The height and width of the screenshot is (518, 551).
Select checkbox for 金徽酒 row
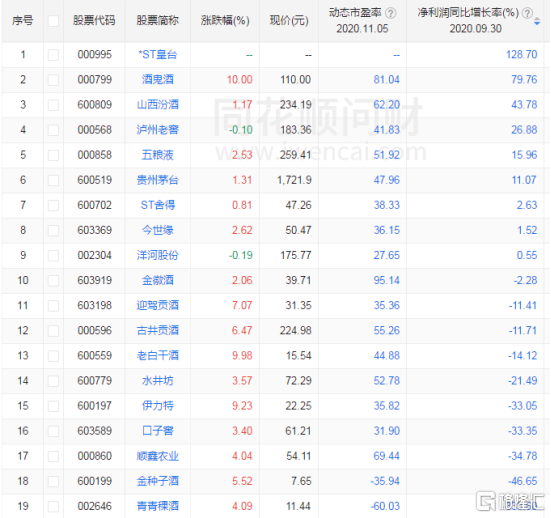point(53,280)
